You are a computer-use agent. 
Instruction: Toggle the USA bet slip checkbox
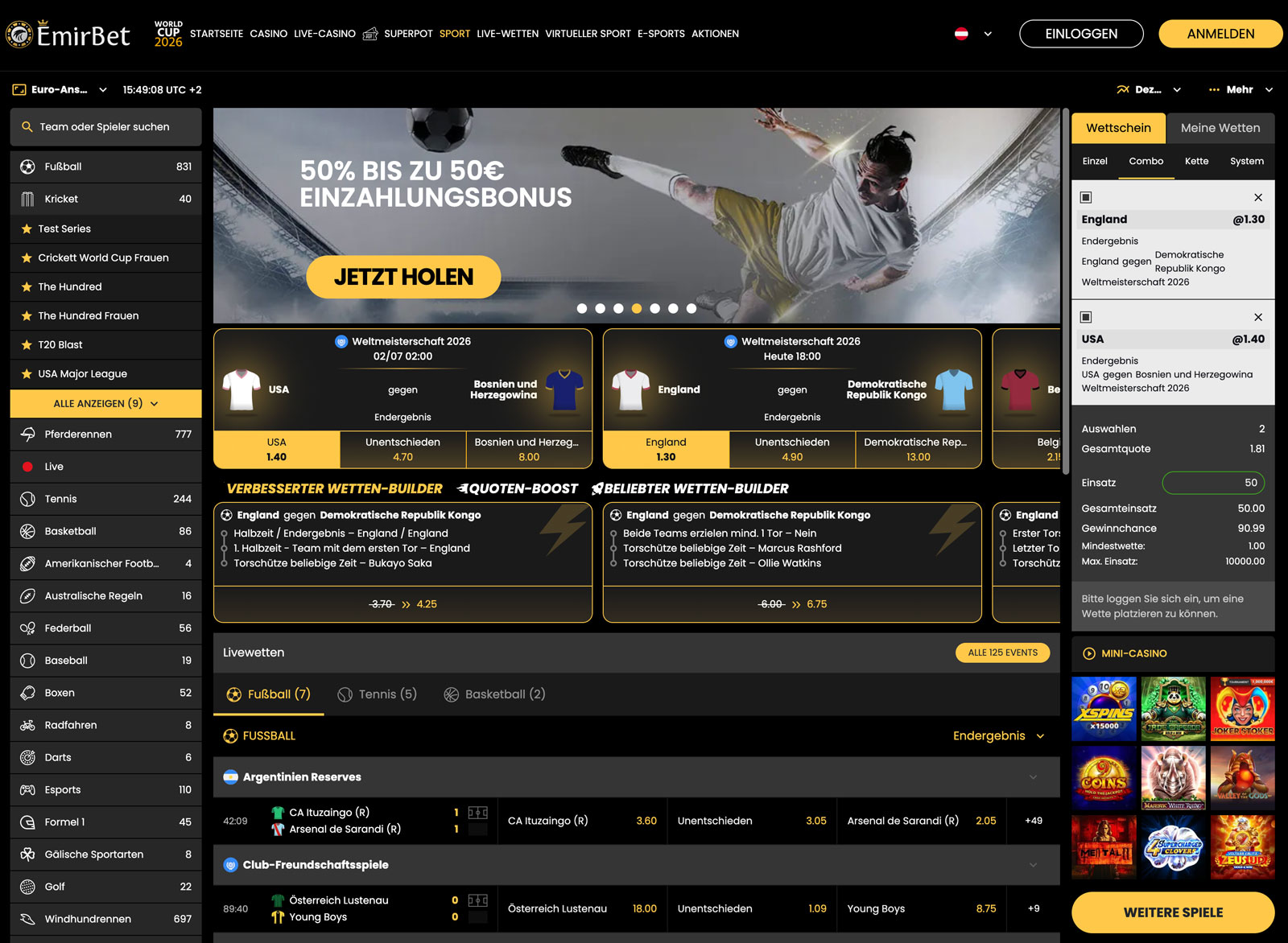click(x=1086, y=318)
